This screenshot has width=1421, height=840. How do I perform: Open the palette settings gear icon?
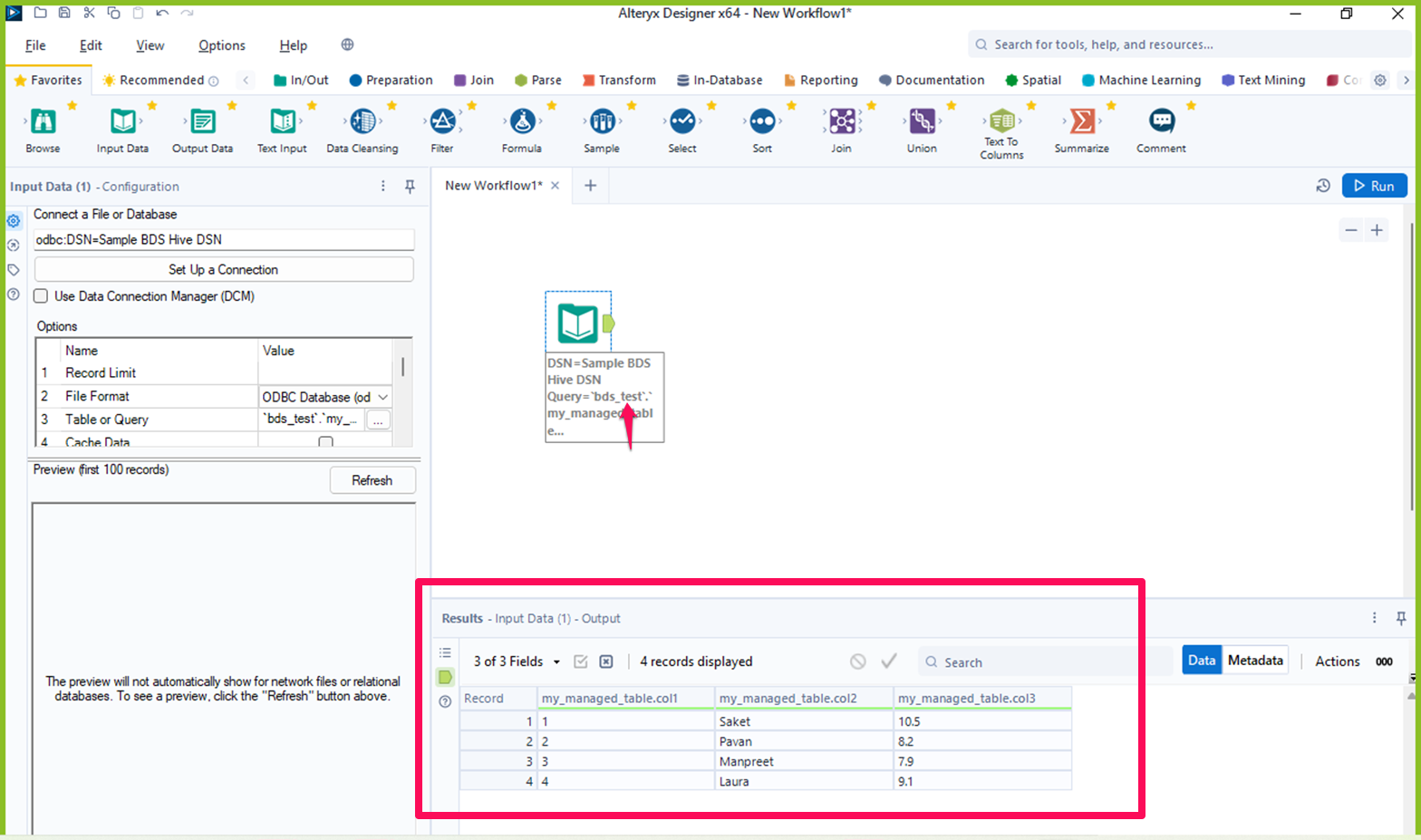click(1380, 80)
